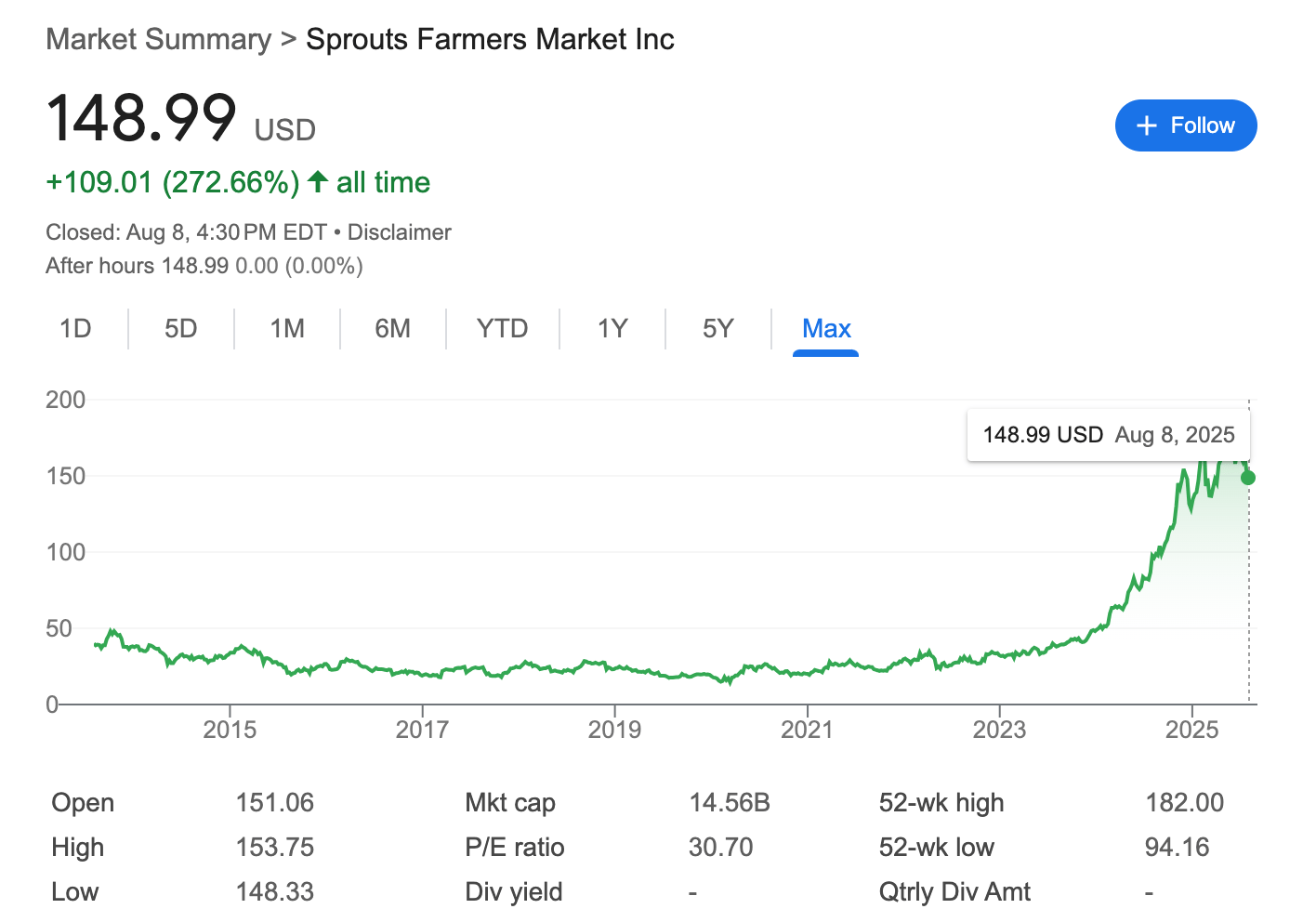Click the 2021 label on the chart axis
This screenshot has height=922, width=1316.
[x=807, y=730]
